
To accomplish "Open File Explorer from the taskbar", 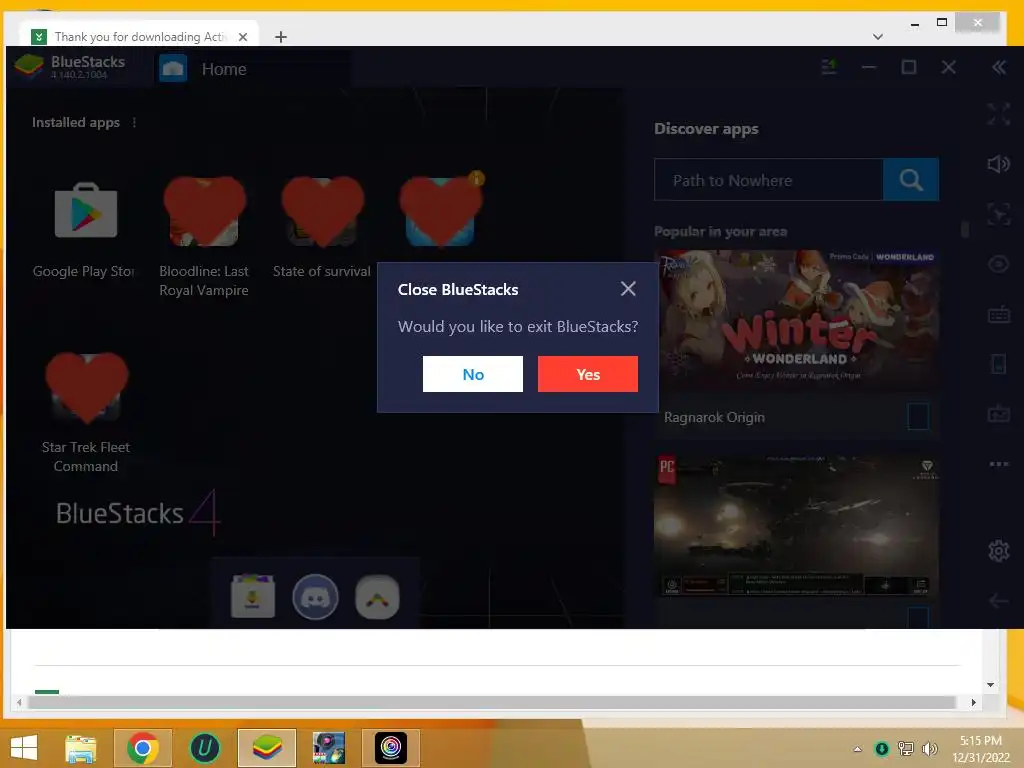I will tap(81, 748).
